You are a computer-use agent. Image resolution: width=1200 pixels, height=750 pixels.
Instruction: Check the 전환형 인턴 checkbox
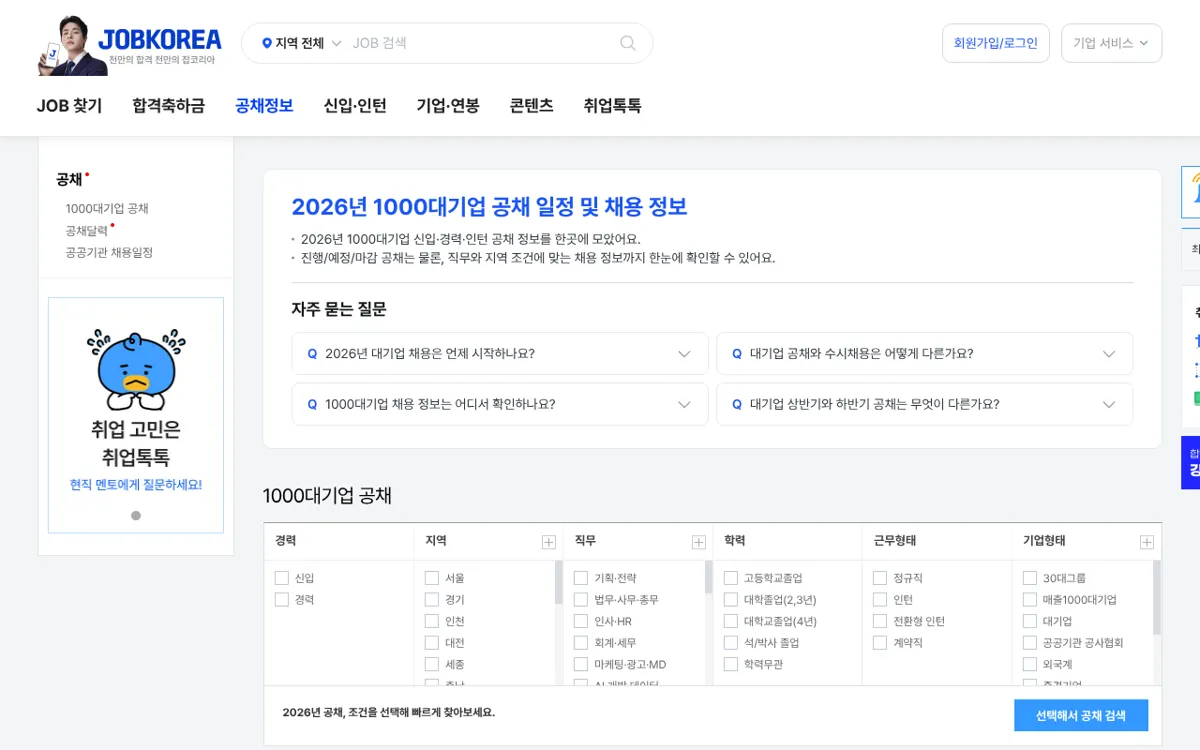[880, 621]
